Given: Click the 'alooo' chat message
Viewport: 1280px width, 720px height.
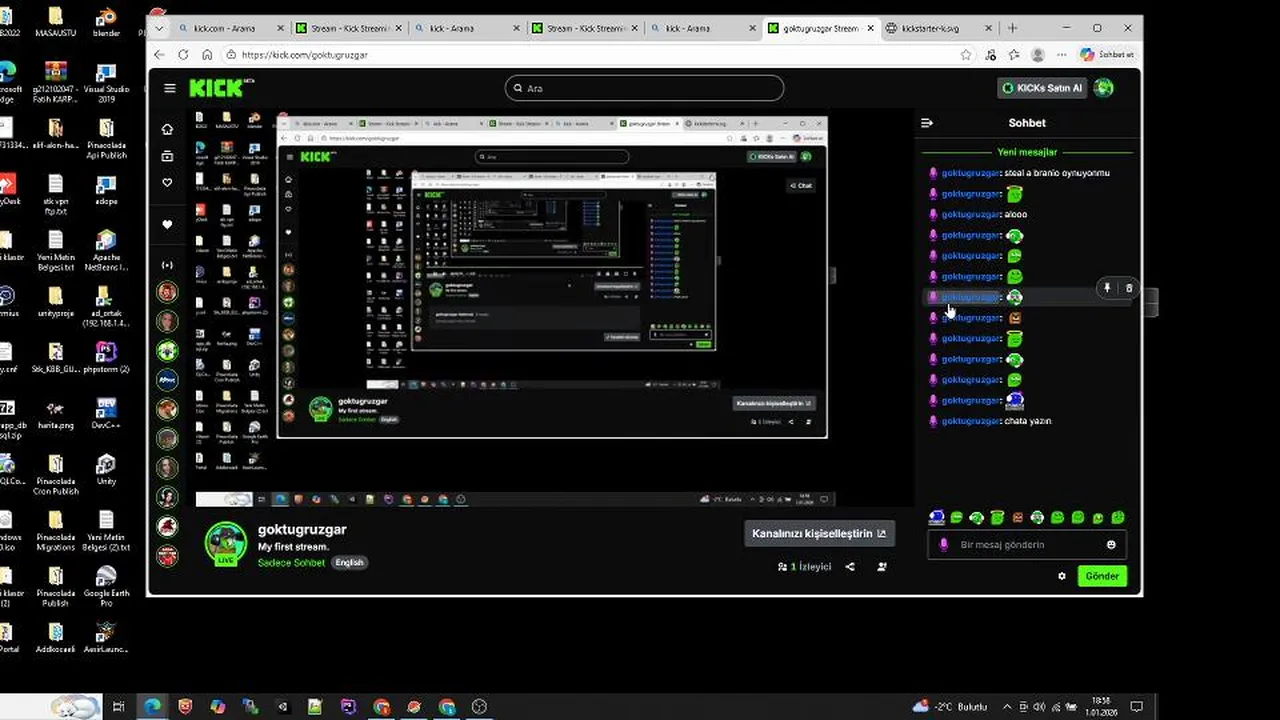Looking at the screenshot, I should [x=1015, y=214].
